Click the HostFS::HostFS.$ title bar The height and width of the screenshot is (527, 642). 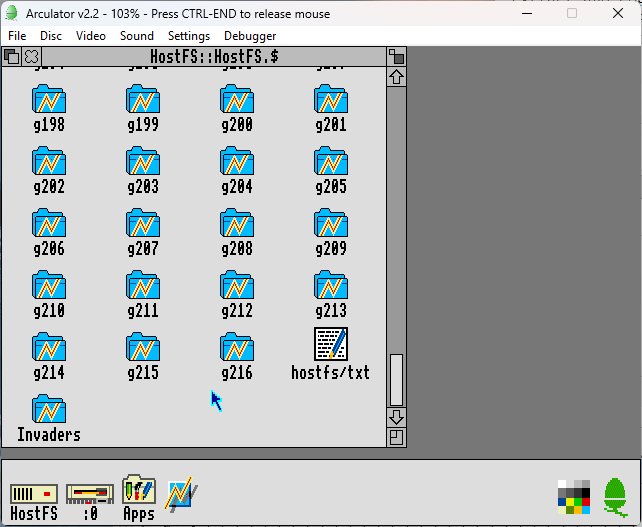click(214, 57)
